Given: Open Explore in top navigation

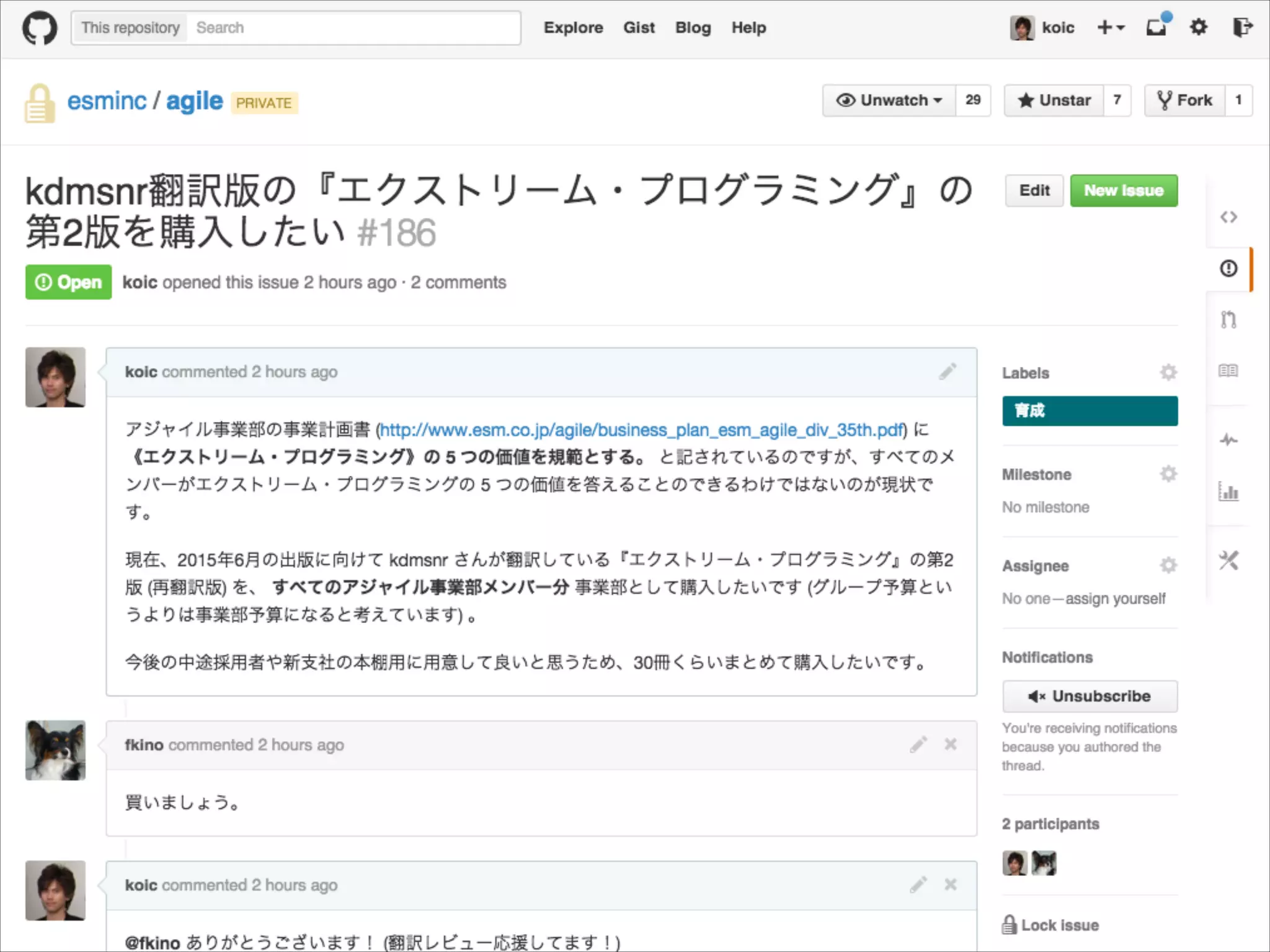Looking at the screenshot, I should point(573,27).
